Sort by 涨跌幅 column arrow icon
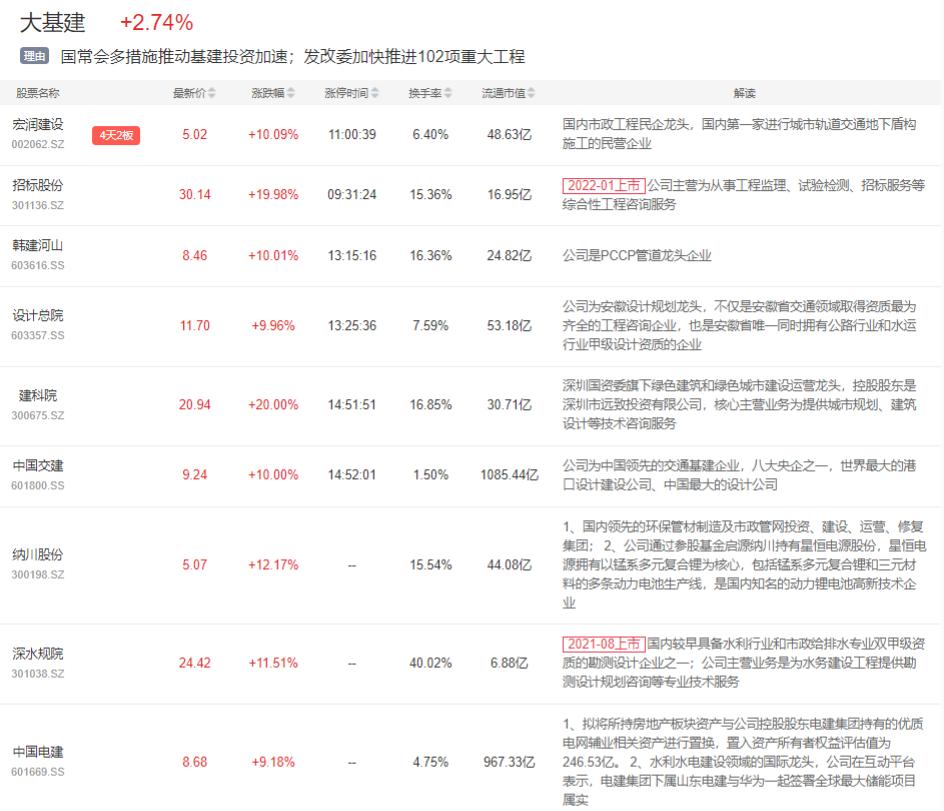The width and height of the screenshot is (944, 811). pos(291,93)
